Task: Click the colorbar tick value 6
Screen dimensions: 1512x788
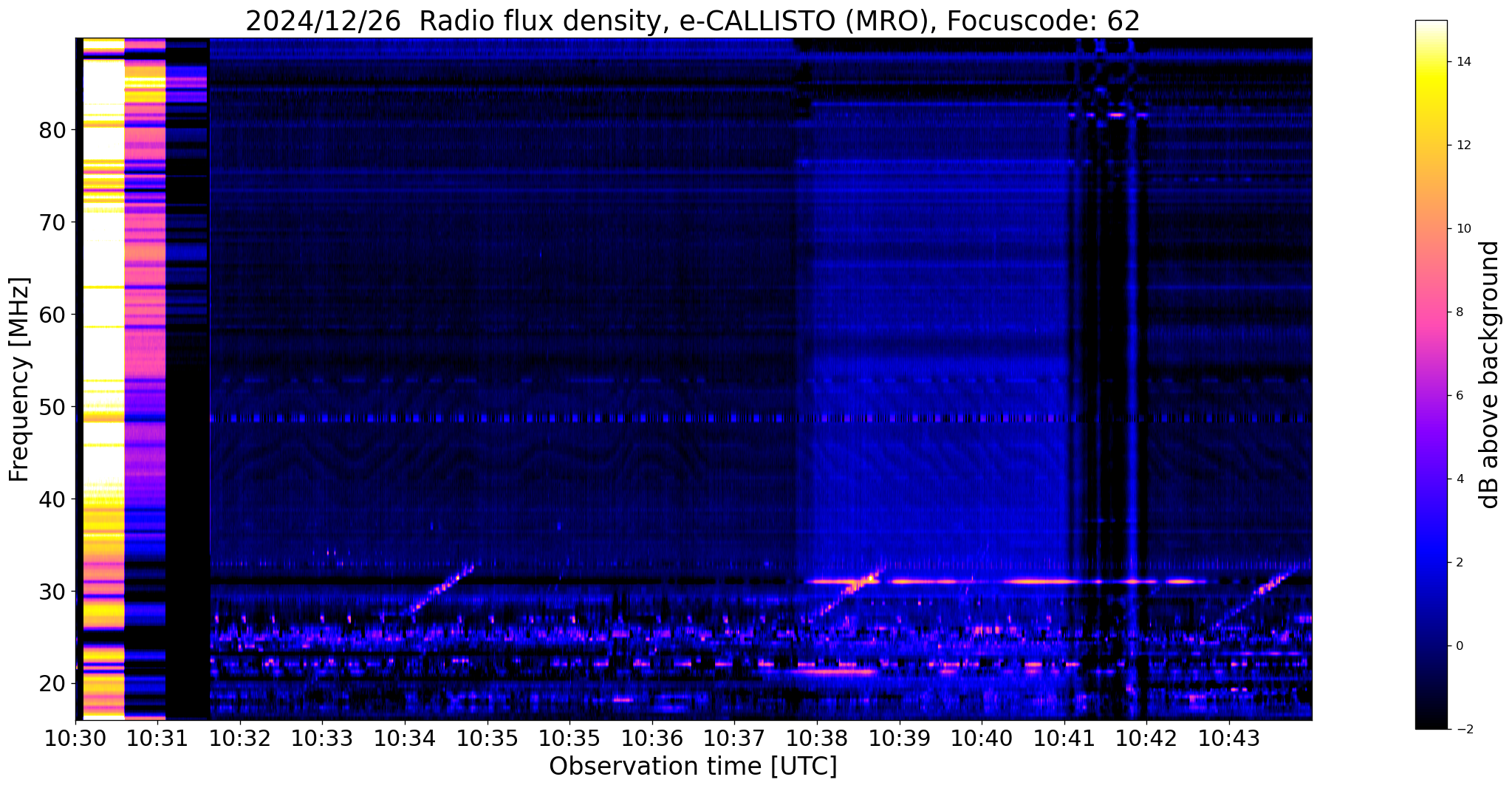Action: (x=1459, y=396)
